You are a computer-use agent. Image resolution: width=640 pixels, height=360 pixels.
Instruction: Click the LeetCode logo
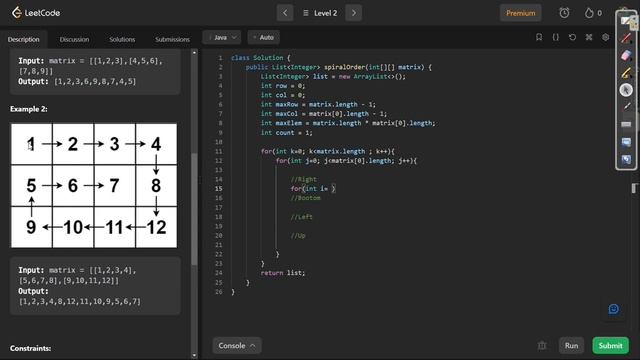point(36,13)
